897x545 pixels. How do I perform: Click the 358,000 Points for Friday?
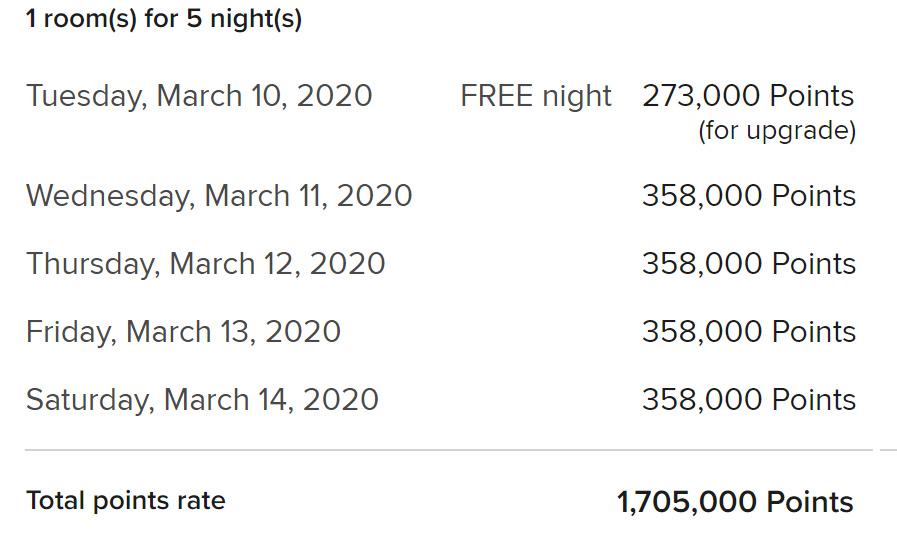tap(749, 332)
